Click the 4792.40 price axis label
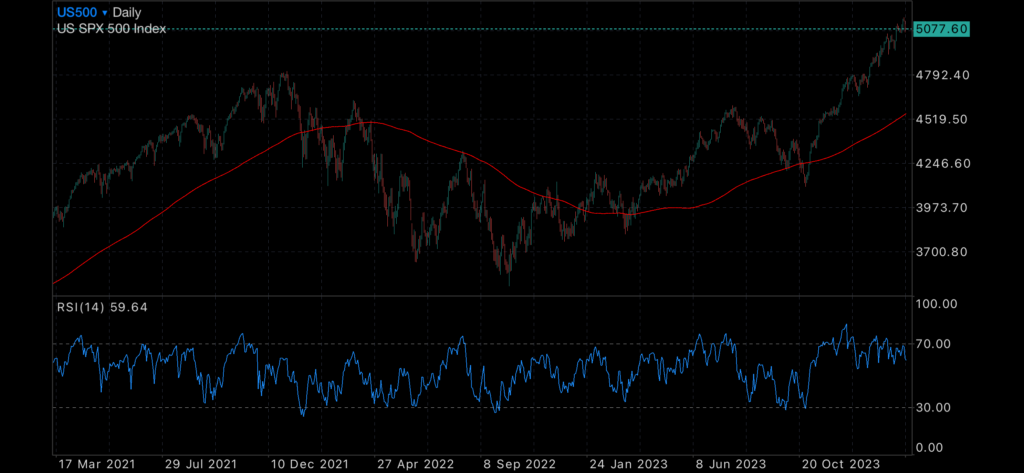Screen dimensions: 1024x473 coord(942,75)
